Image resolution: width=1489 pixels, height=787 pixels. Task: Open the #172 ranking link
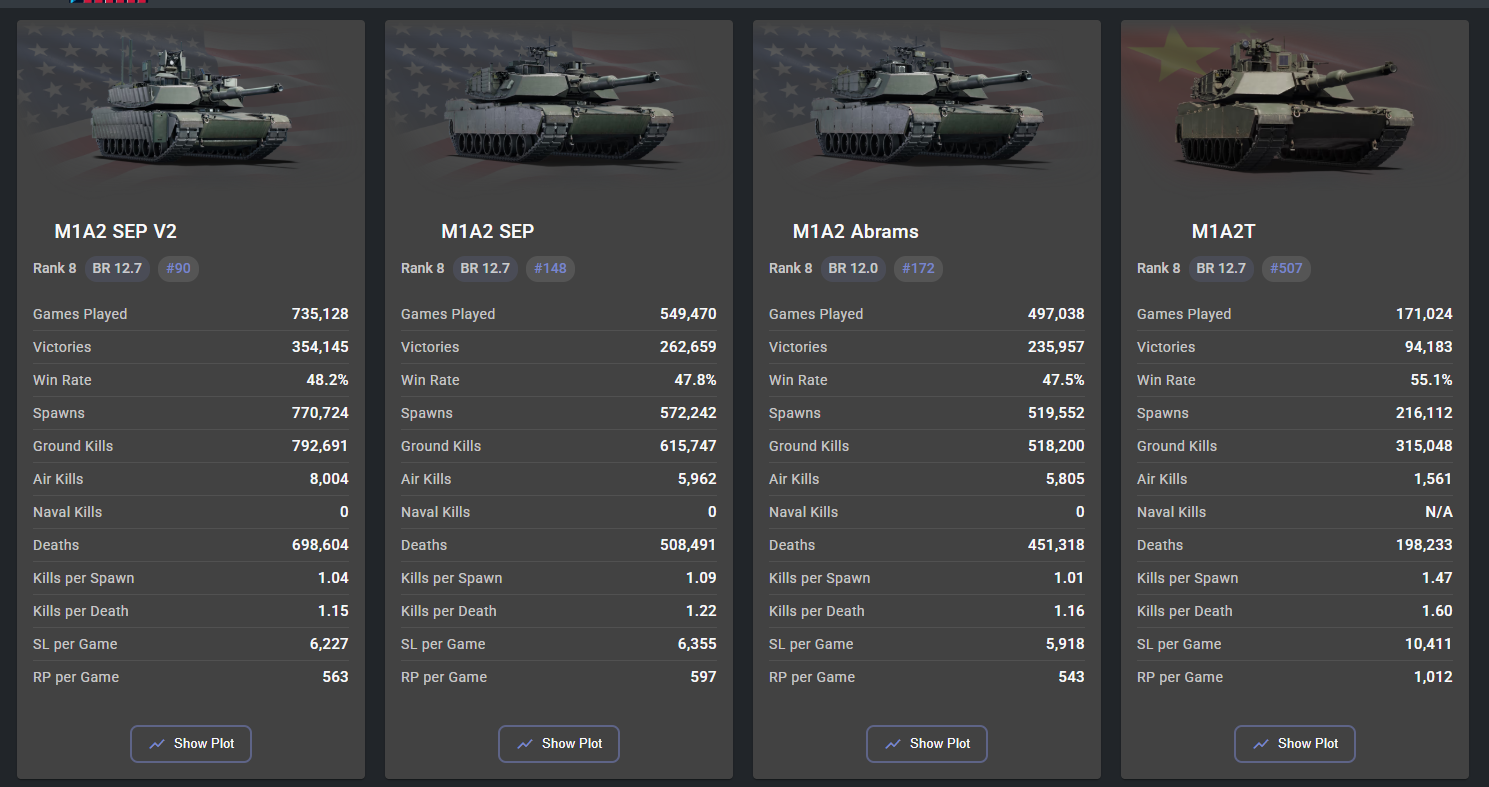pyautogui.click(x=918, y=268)
